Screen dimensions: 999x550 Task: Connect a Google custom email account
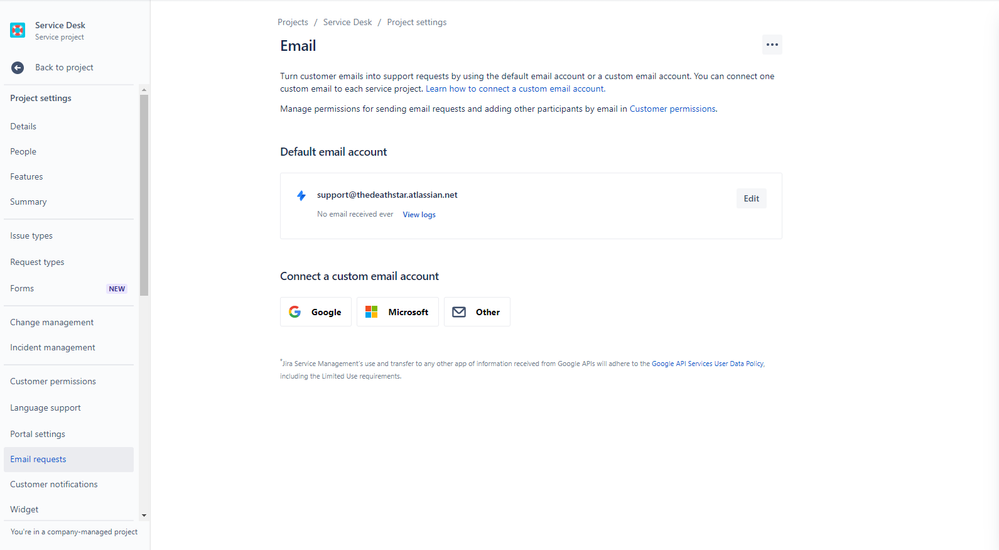(x=316, y=312)
